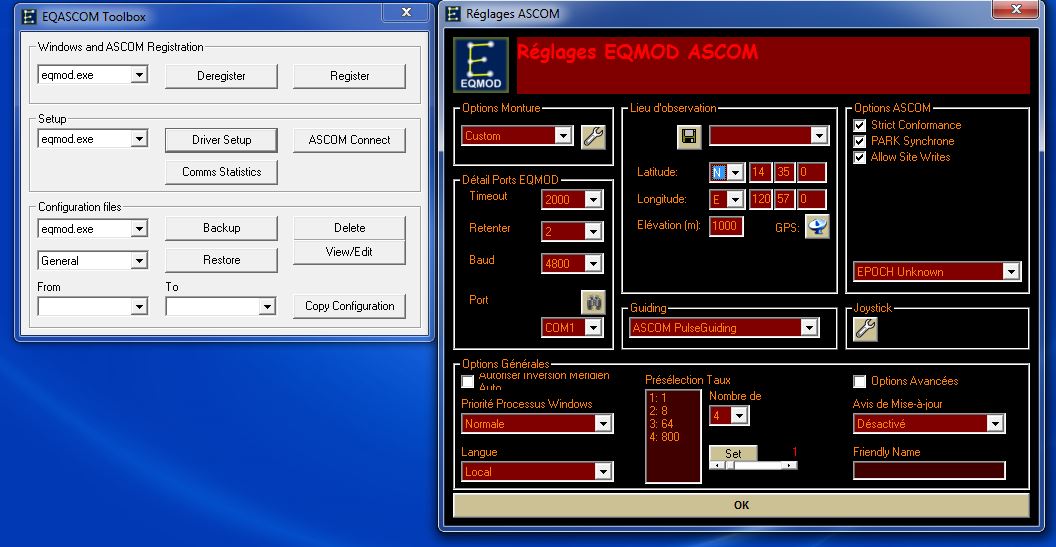The width and height of the screenshot is (1056, 547).
Task: Save observation site with floppy disk icon
Action: pos(689,137)
